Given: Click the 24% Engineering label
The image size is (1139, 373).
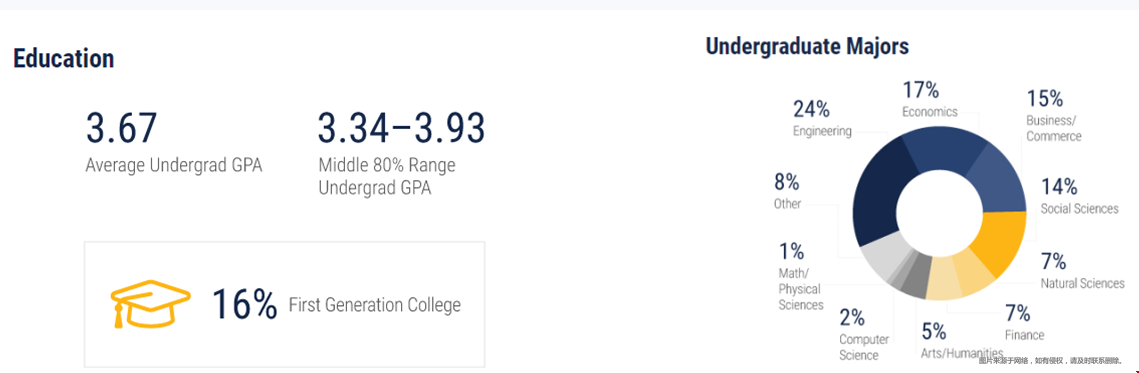Looking at the screenshot, I should [822, 119].
